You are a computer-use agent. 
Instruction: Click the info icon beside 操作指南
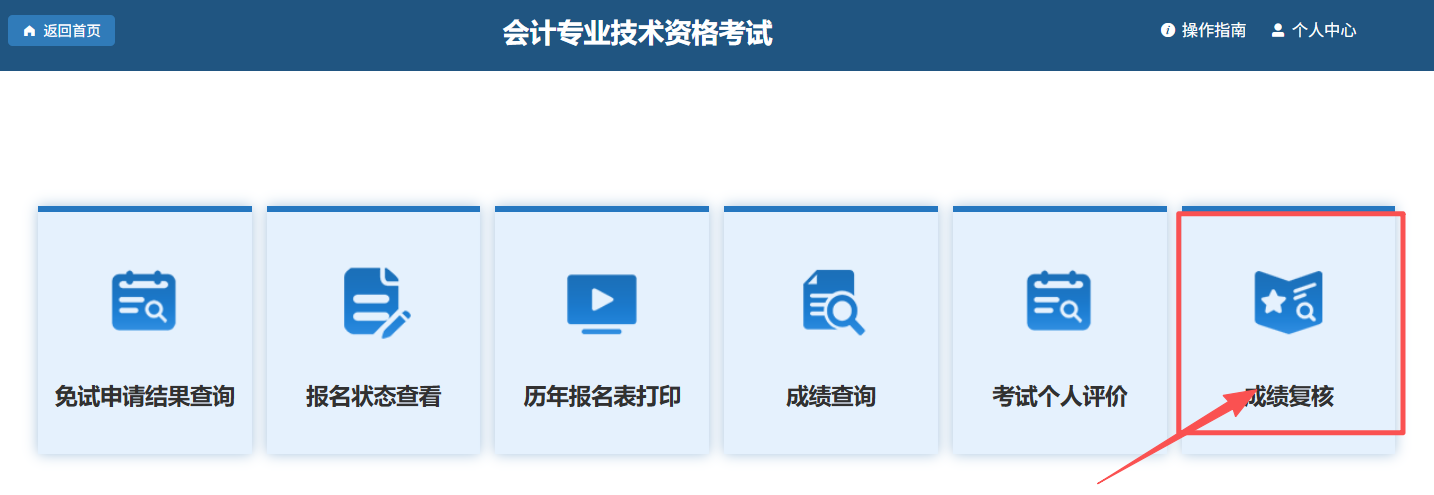[x=1167, y=30]
